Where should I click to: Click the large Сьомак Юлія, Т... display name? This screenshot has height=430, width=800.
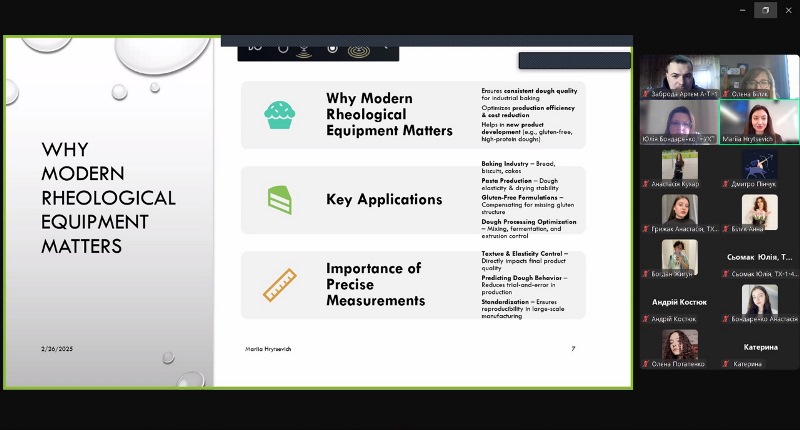tap(760, 257)
